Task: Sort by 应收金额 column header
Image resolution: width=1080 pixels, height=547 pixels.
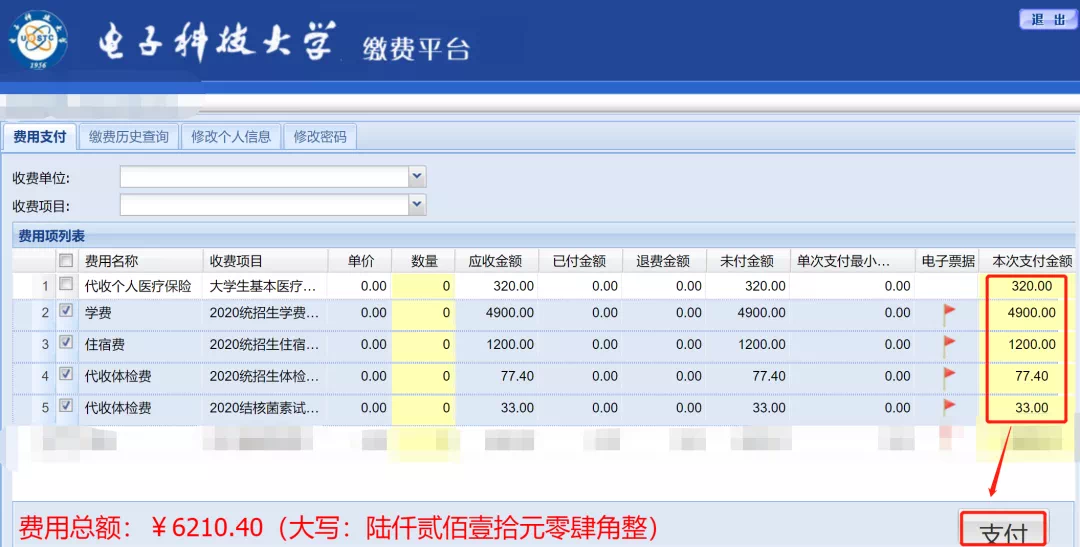Action: (x=497, y=261)
